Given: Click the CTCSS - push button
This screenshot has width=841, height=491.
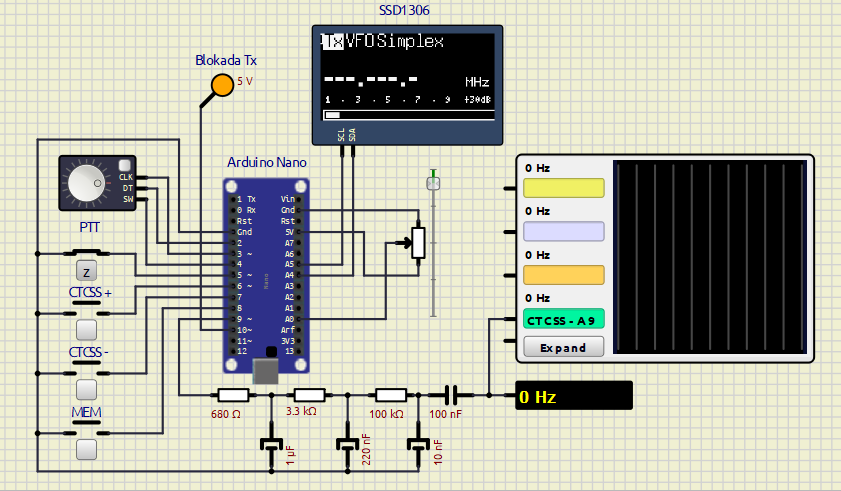Looking at the screenshot, I should coord(86,390).
